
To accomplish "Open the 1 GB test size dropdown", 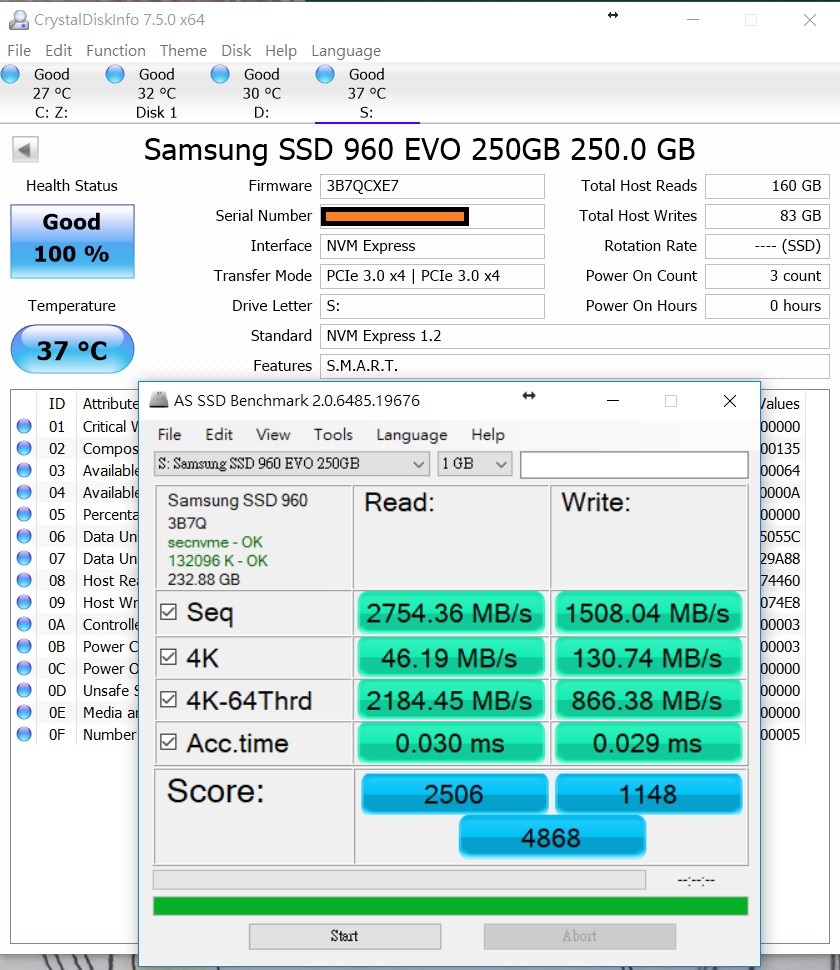I will pos(474,463).
